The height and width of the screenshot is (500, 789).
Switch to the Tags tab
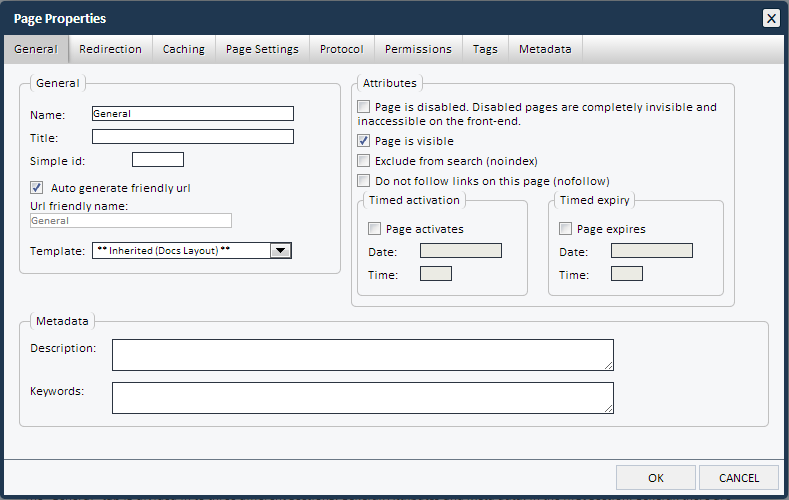(485, 49)
